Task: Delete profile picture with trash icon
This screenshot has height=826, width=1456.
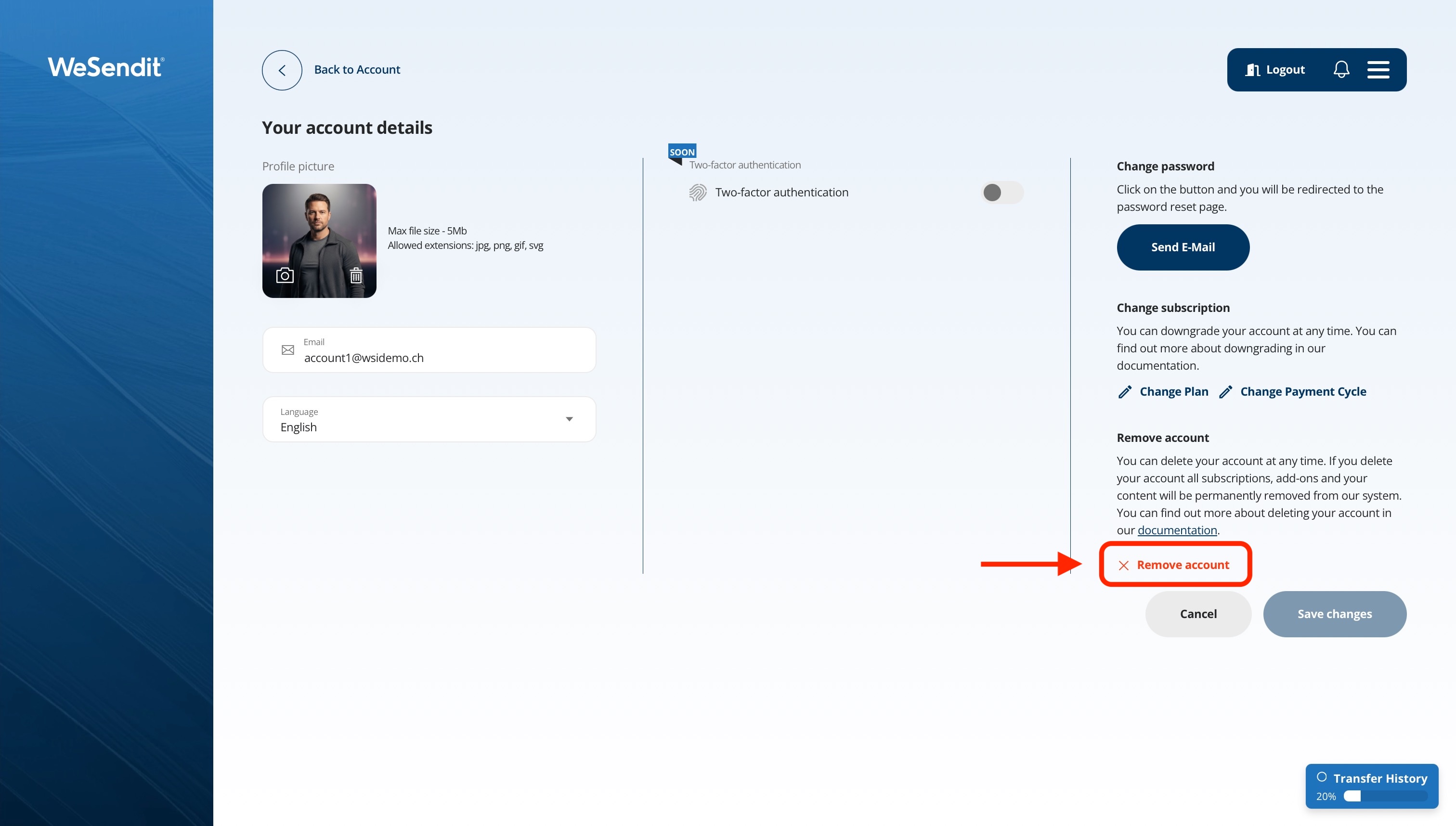Action: pos(356,276)
